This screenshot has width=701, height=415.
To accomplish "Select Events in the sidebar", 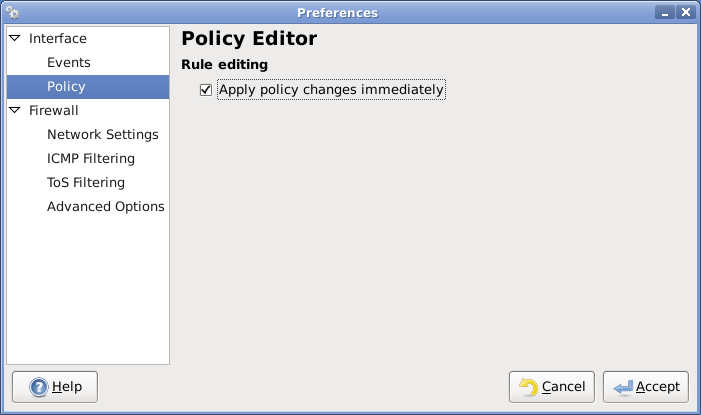I will [69, 63].
